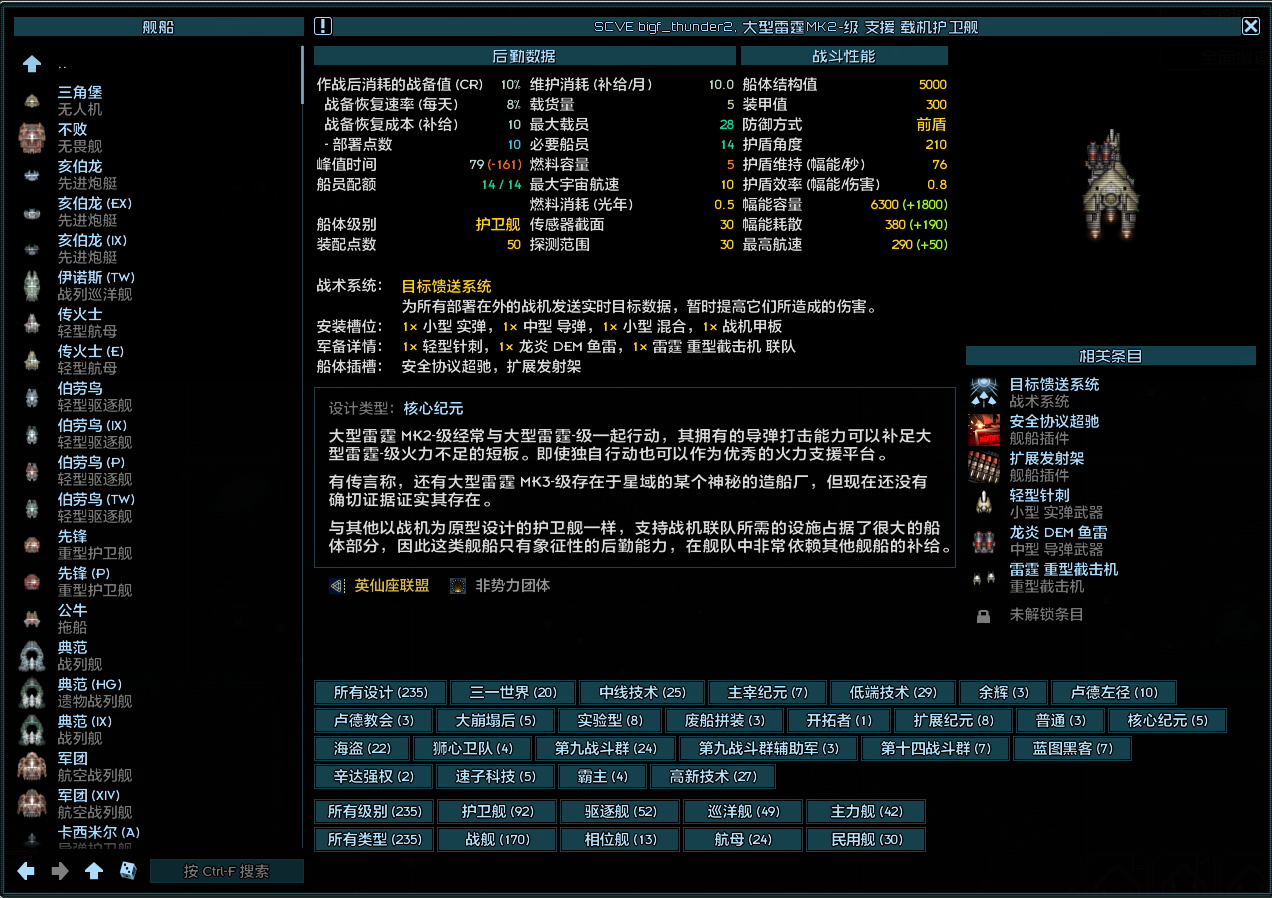Select the 核心纪元 (5) design filter
Image resolution: width=1272 pixels, height=898 pixels.
pos(1168,720)
